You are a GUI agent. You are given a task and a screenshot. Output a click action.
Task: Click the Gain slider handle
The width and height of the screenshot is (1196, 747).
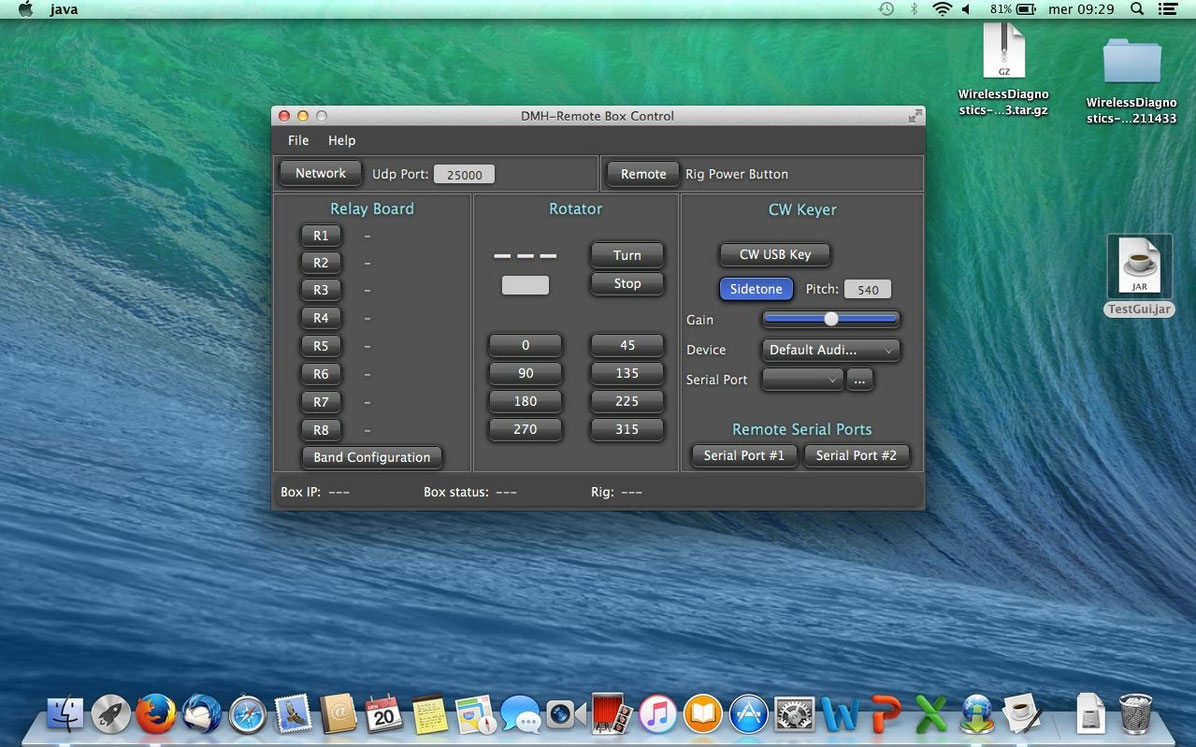(x=830, y=319)
